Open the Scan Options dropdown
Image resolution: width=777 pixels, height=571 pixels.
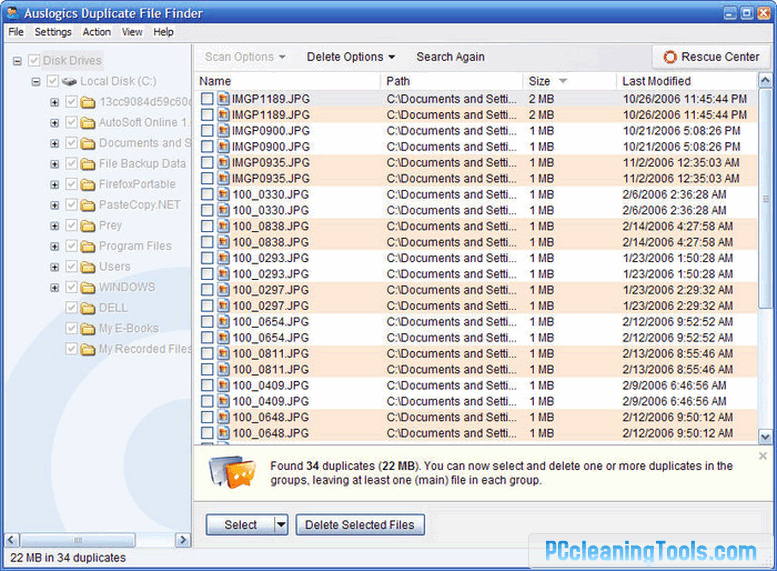click(x=245, y=57)
